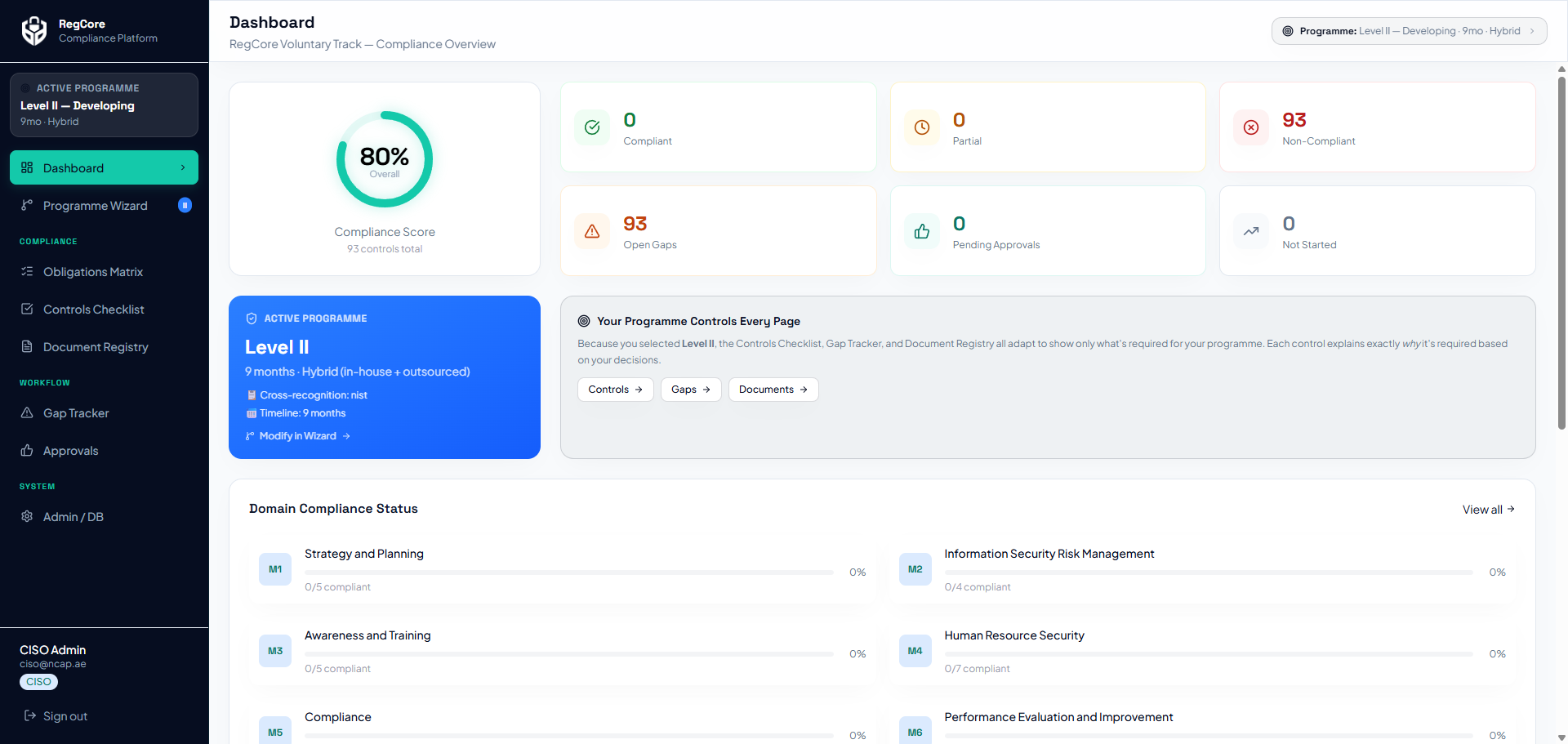Open Gap Tracker page
This screenshot has width=1568, height=744.
104,413
